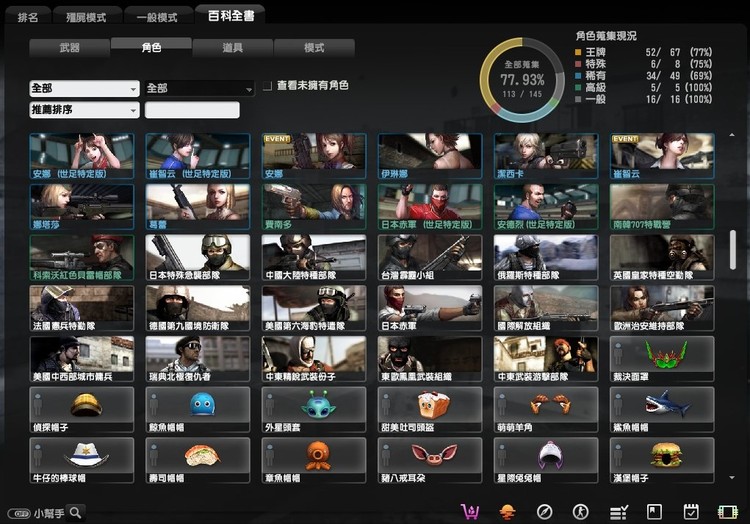
Task: Click the orange sunset icon
Action: [x=507, y=511]
